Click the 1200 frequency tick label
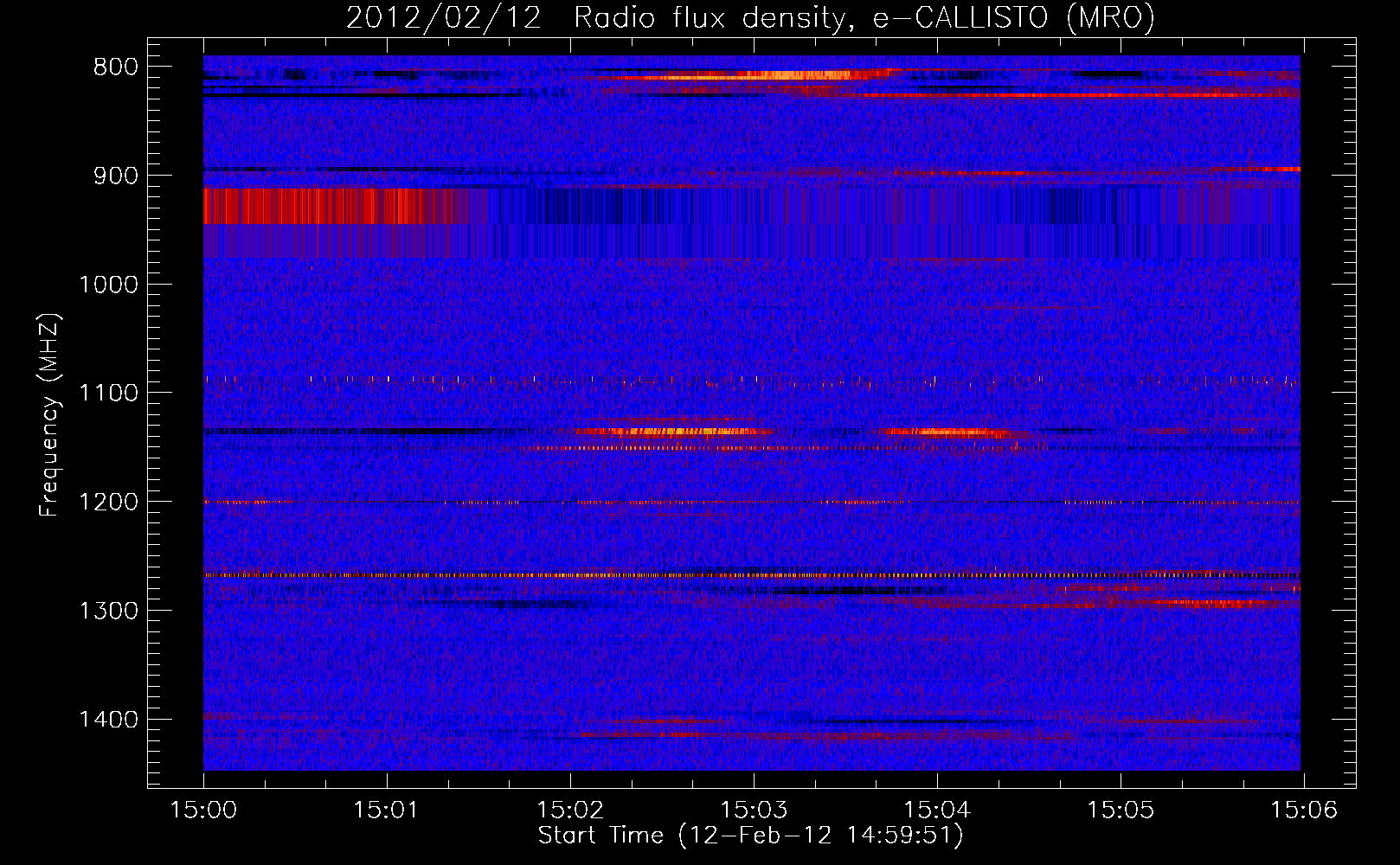Viewport: 1400px width, 865px height. pyautogui.click(x=108, y=503)
